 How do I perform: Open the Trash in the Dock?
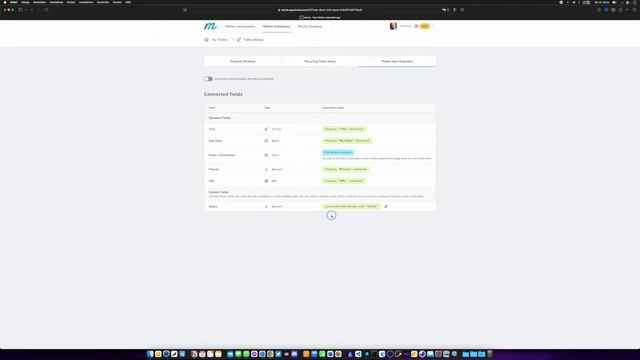click(490, 354)
